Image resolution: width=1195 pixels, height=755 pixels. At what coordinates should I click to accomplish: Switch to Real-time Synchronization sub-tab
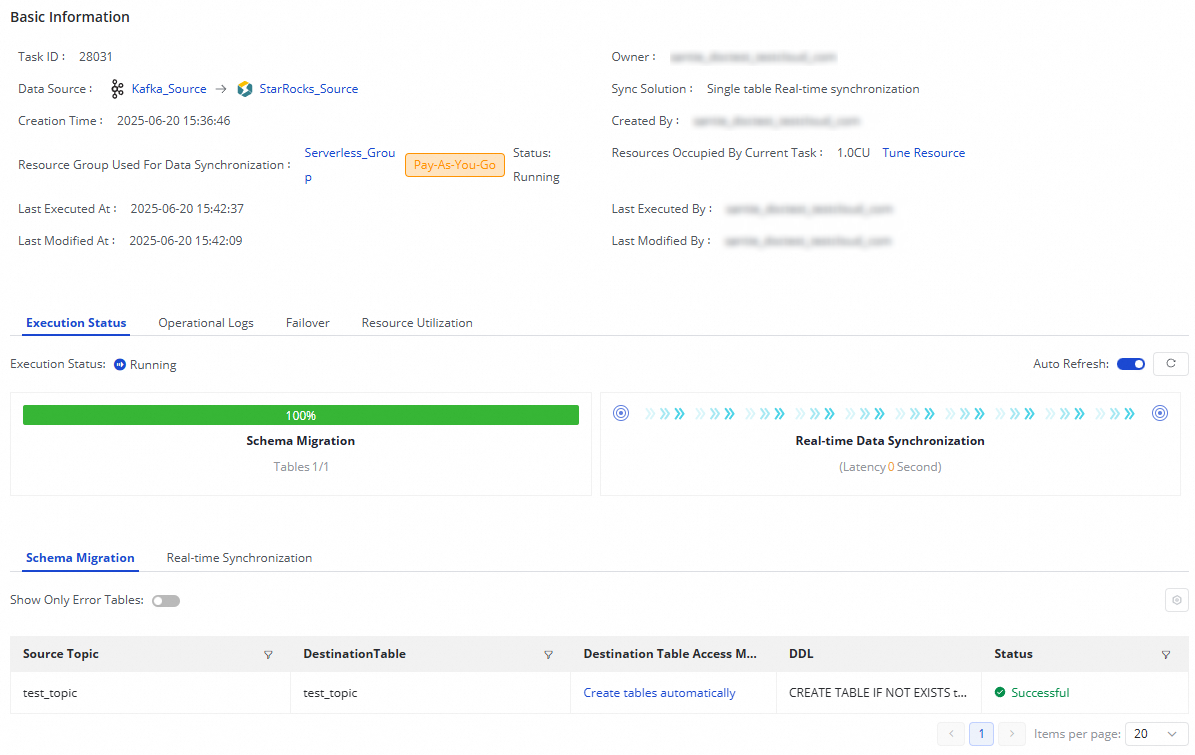click(239, 558)
